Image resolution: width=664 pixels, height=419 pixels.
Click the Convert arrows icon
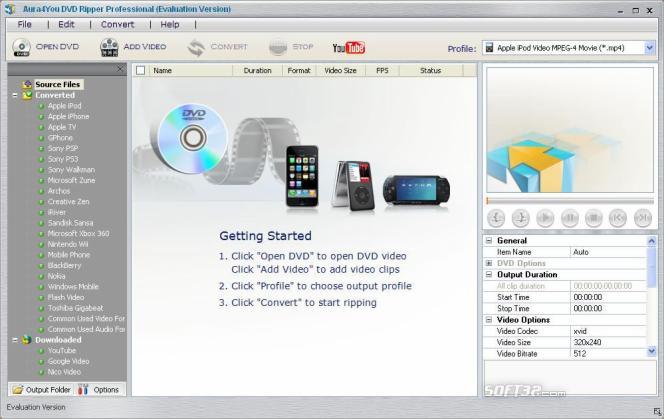[196, 47]
